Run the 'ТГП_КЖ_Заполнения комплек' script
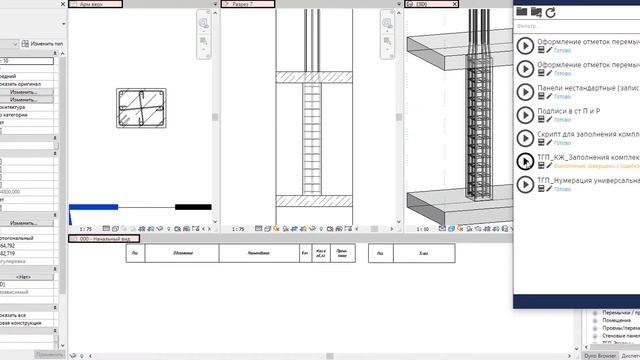 point(525,161)
